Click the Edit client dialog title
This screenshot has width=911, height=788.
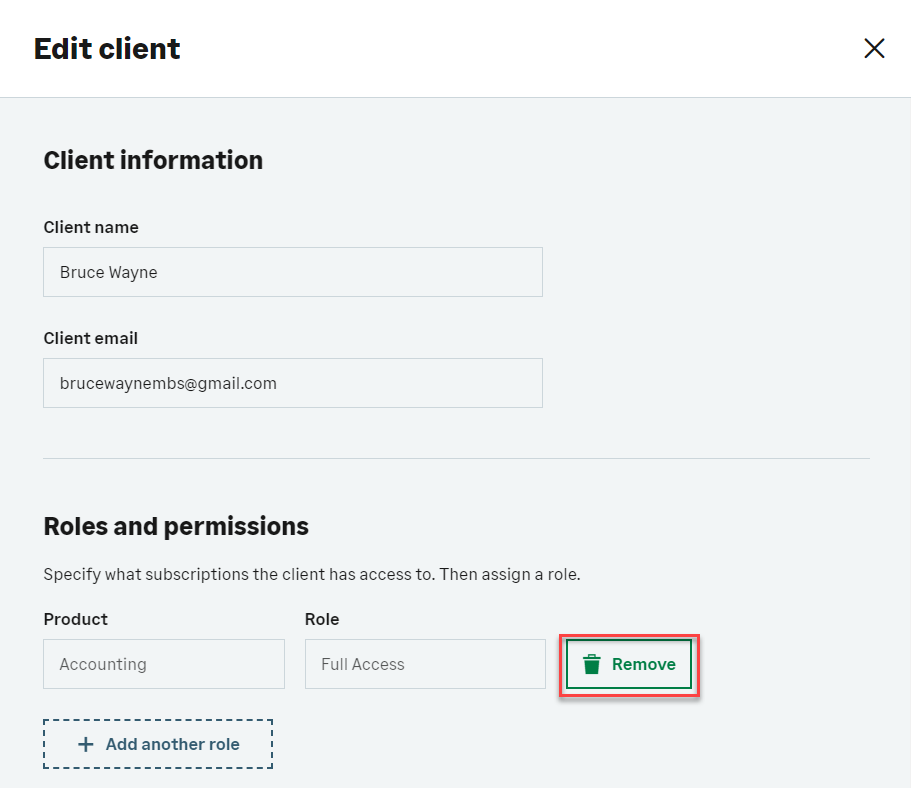click(107, 49)
